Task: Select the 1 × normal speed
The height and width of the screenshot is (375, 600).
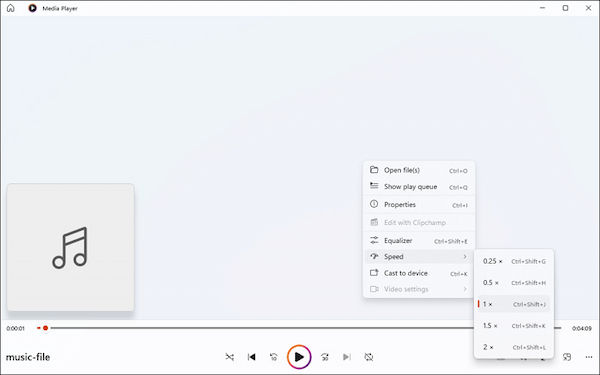Action: (x=514, y=304)
